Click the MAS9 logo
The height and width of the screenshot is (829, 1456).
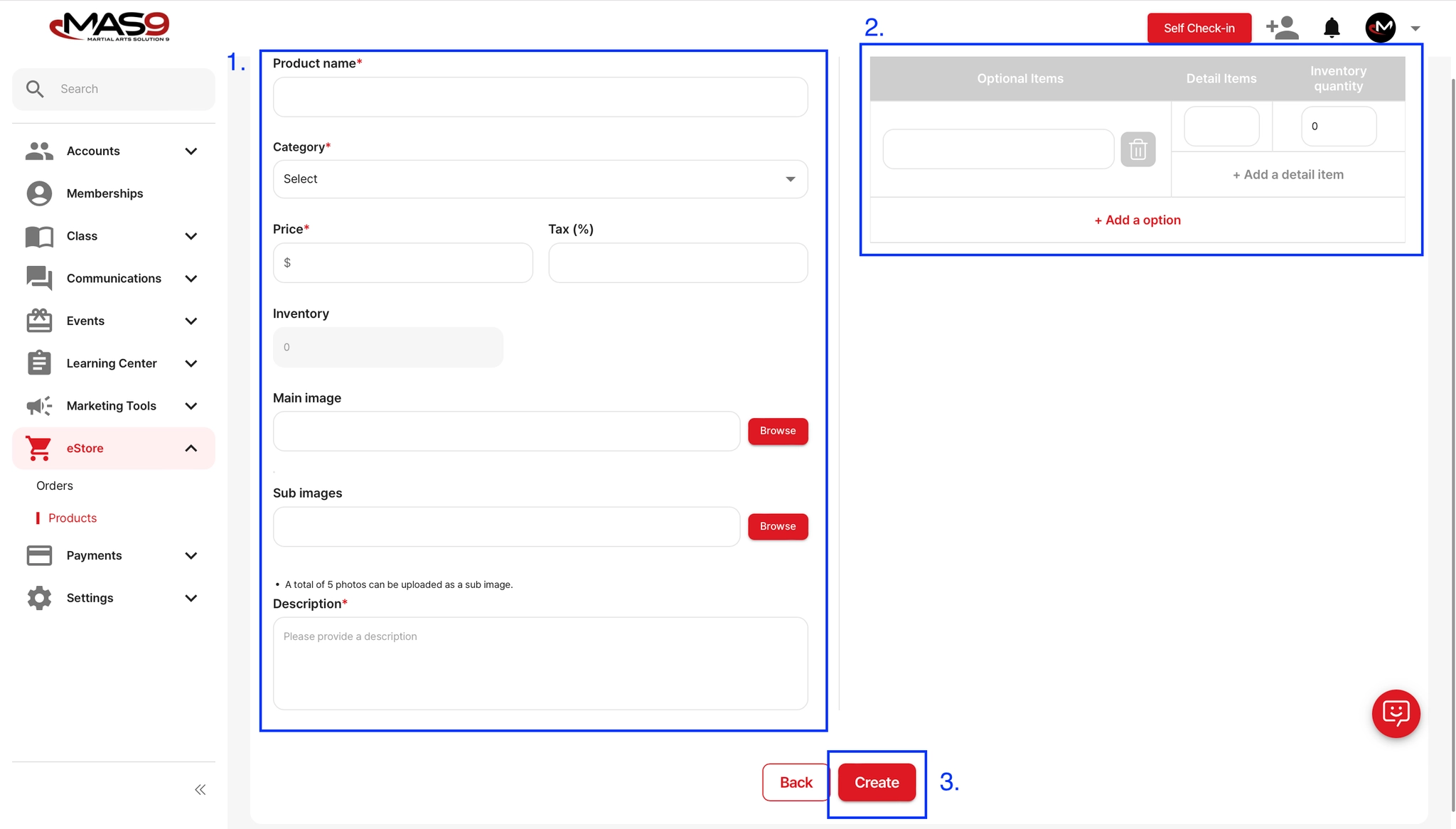[x=109, y=26]
